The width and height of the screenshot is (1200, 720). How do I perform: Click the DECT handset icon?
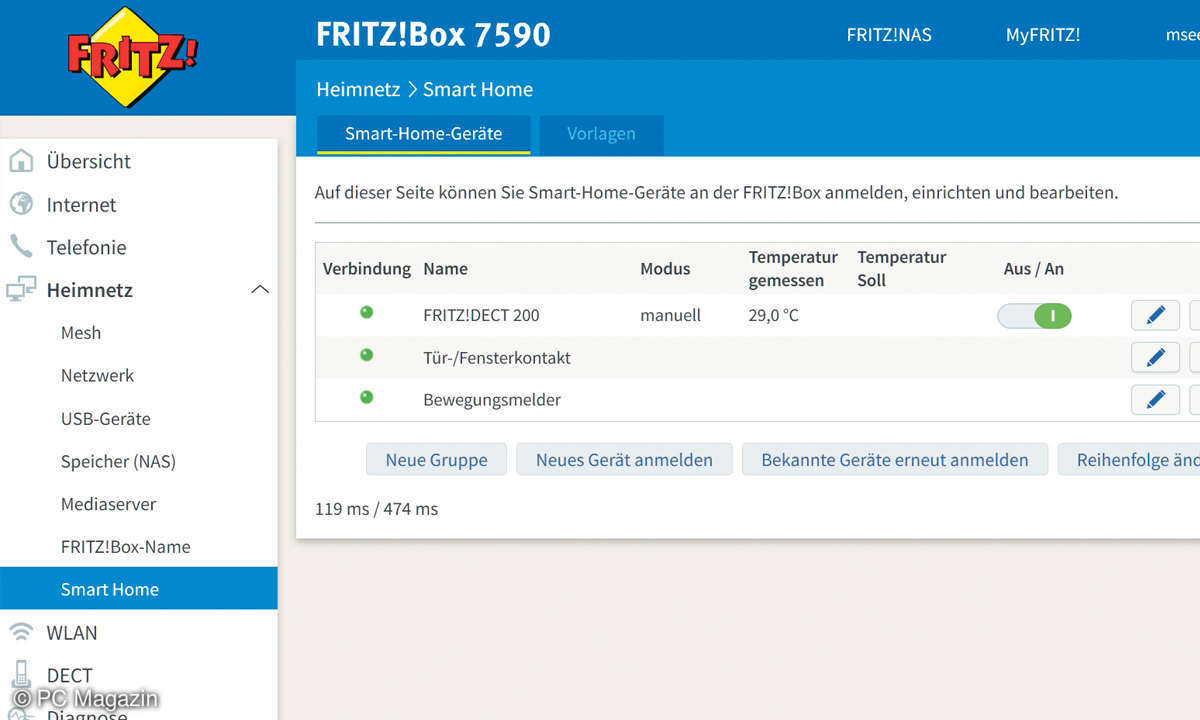point(21,674)
